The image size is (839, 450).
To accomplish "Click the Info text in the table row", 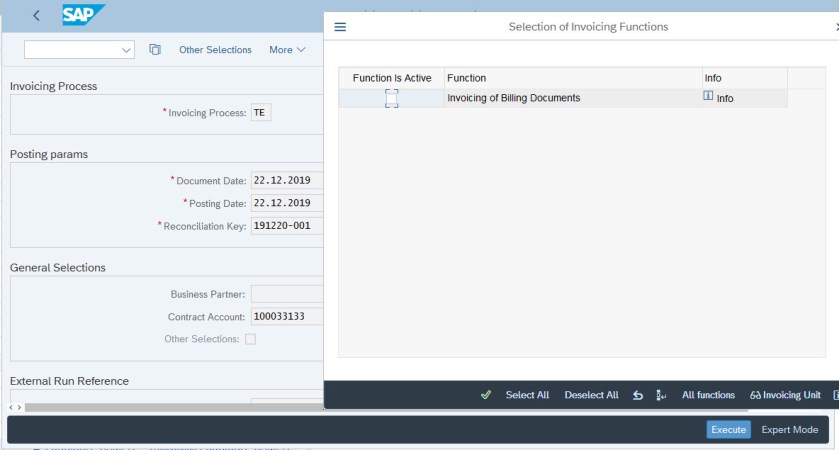I will [725, 98].
